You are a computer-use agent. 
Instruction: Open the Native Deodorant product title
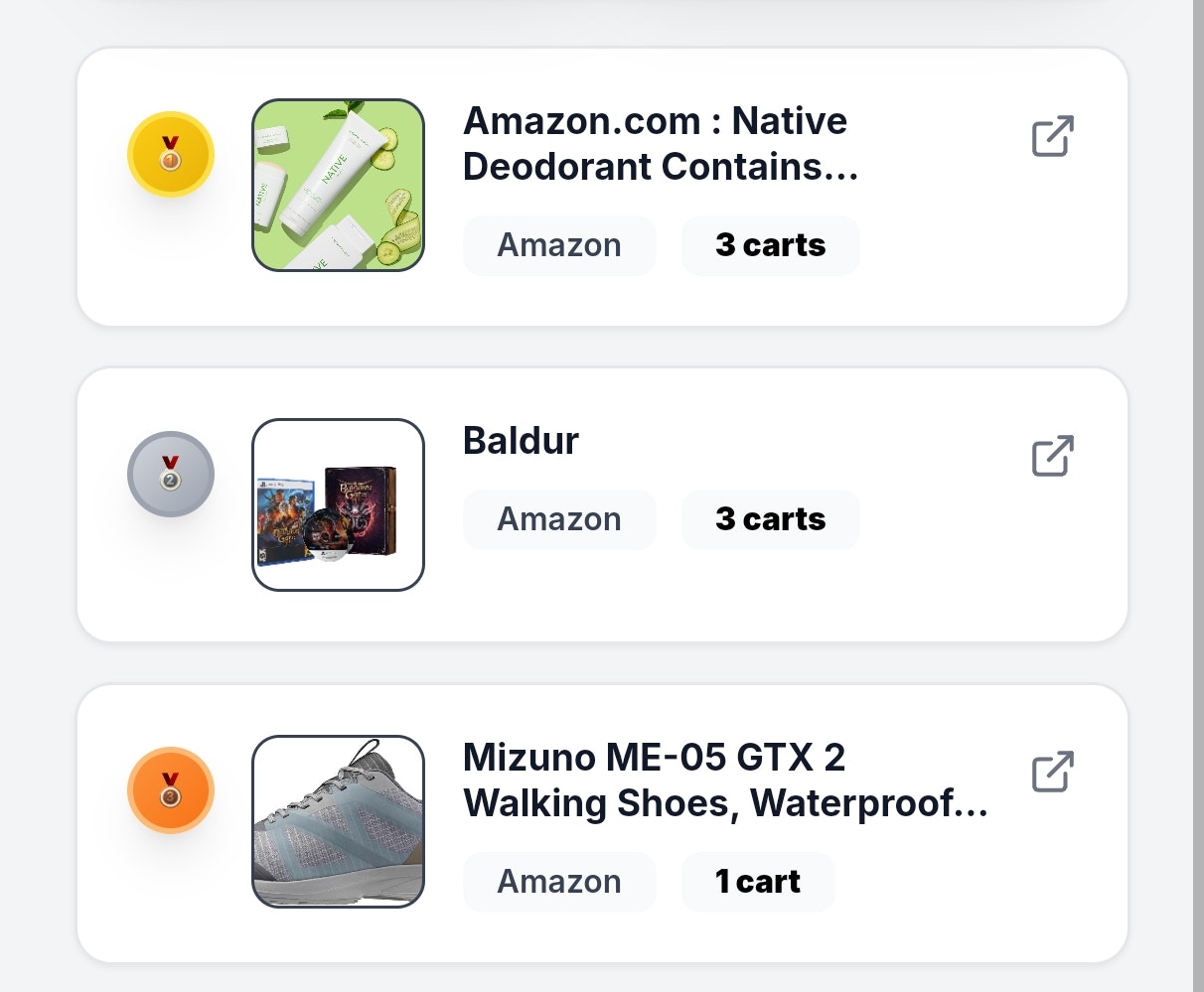coord(656,143)
